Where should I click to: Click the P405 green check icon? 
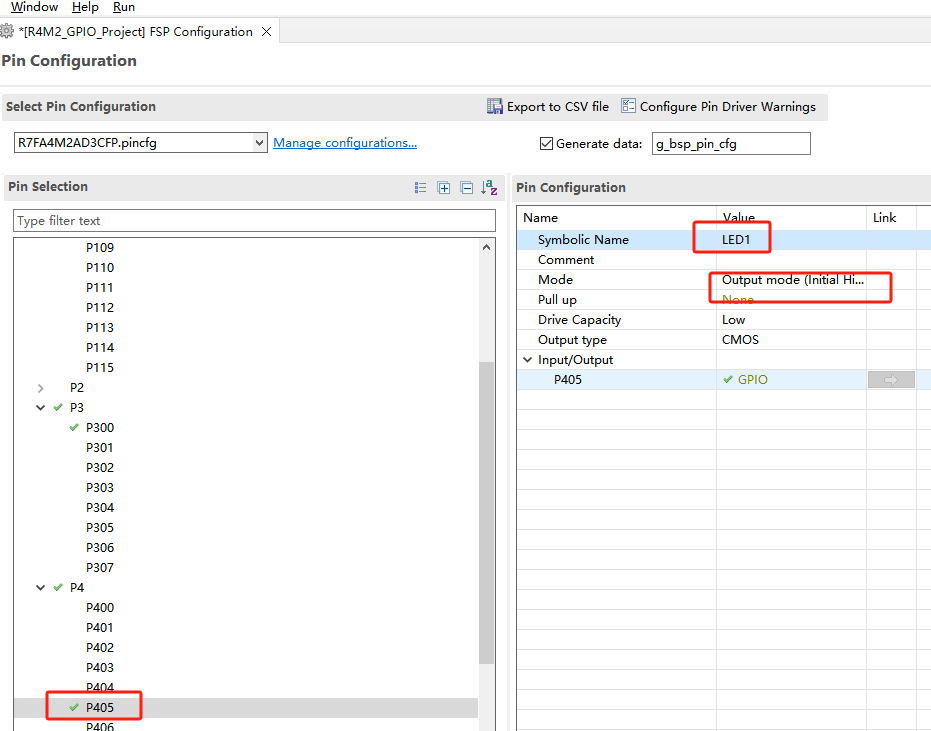[x=74, y=707]
